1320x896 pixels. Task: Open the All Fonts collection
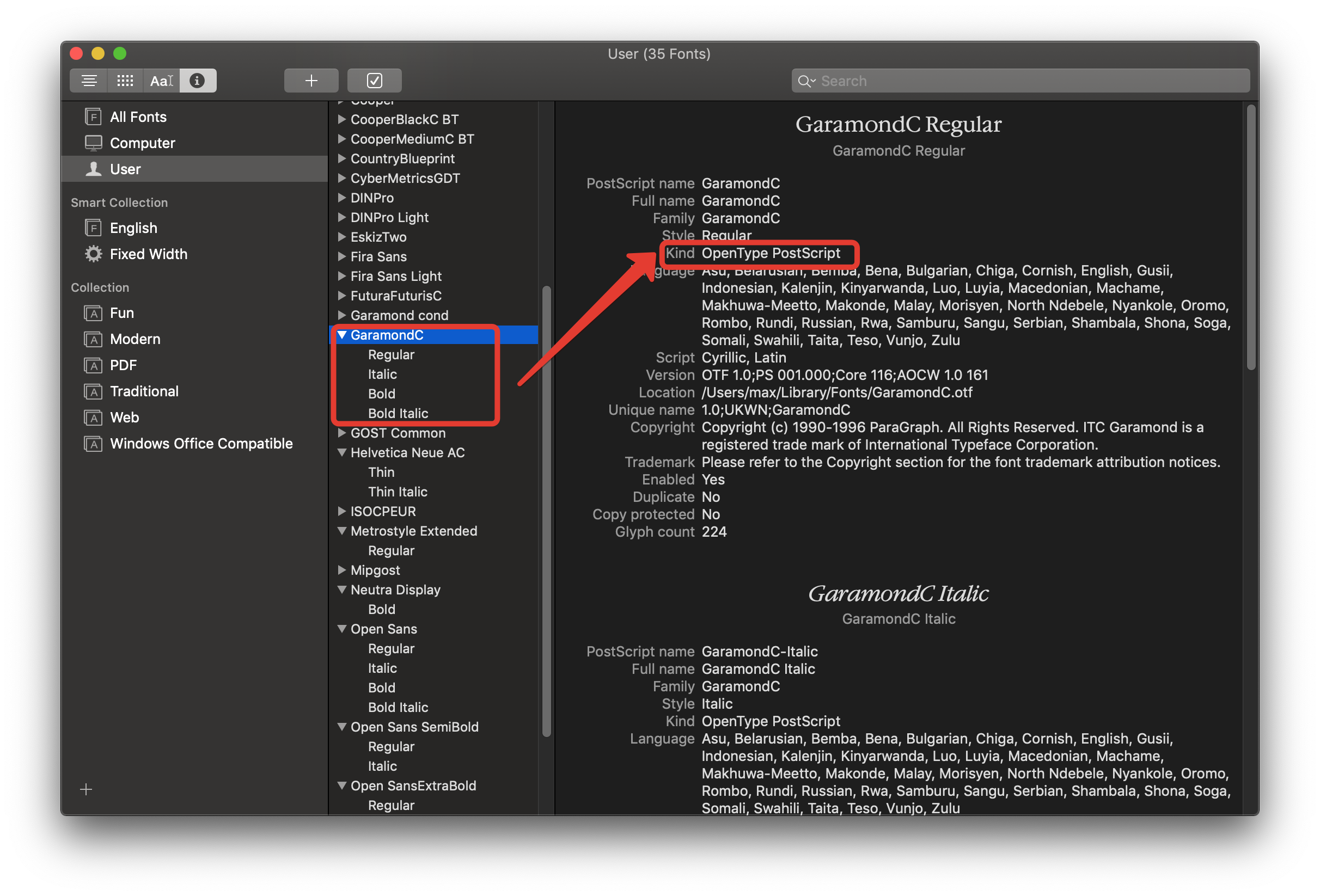click(x=138, y=116)
